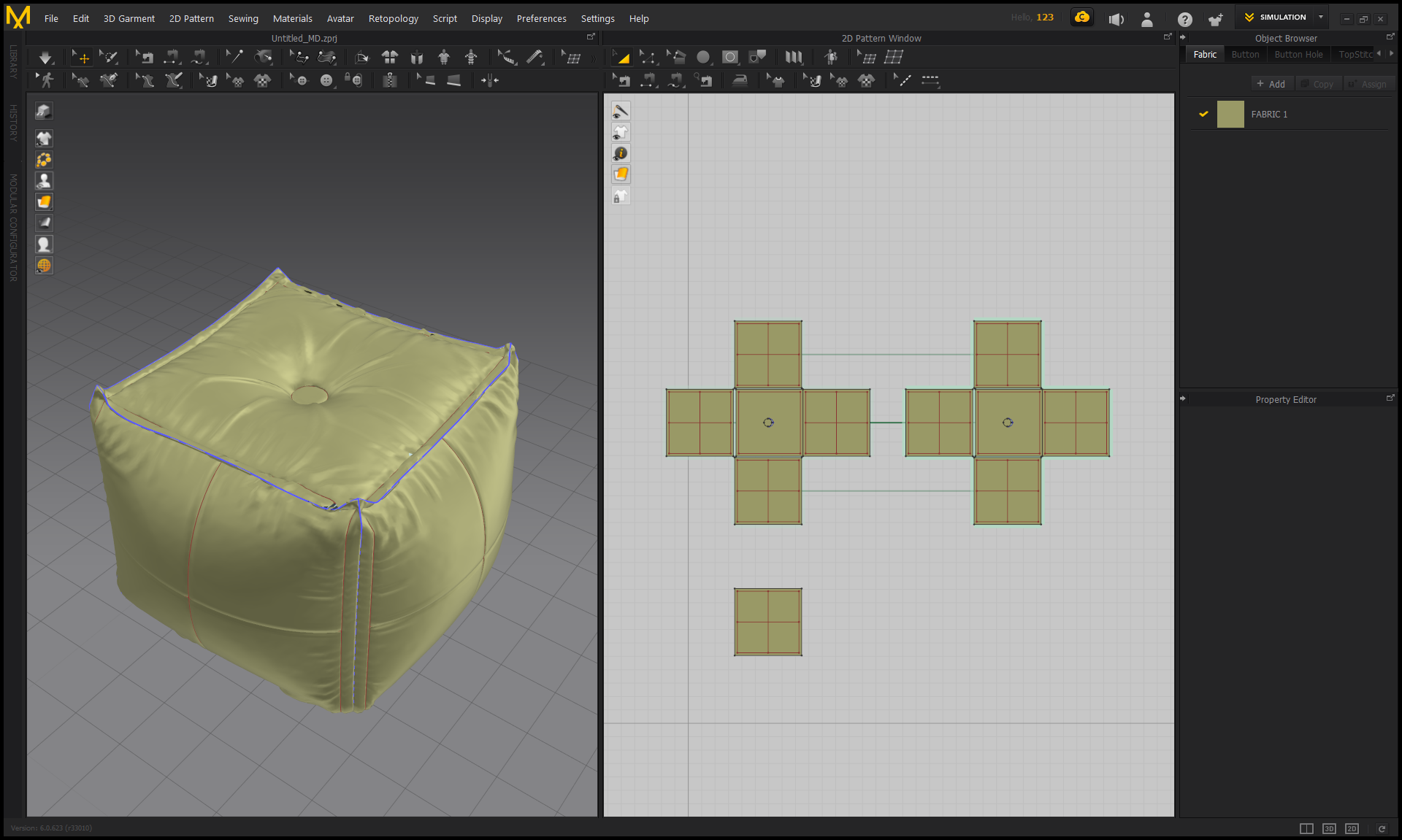Choose the Steam iron tool in 2D toolbar
The width and height of the screenshot is (1402, 840).
tap(740, 80)
